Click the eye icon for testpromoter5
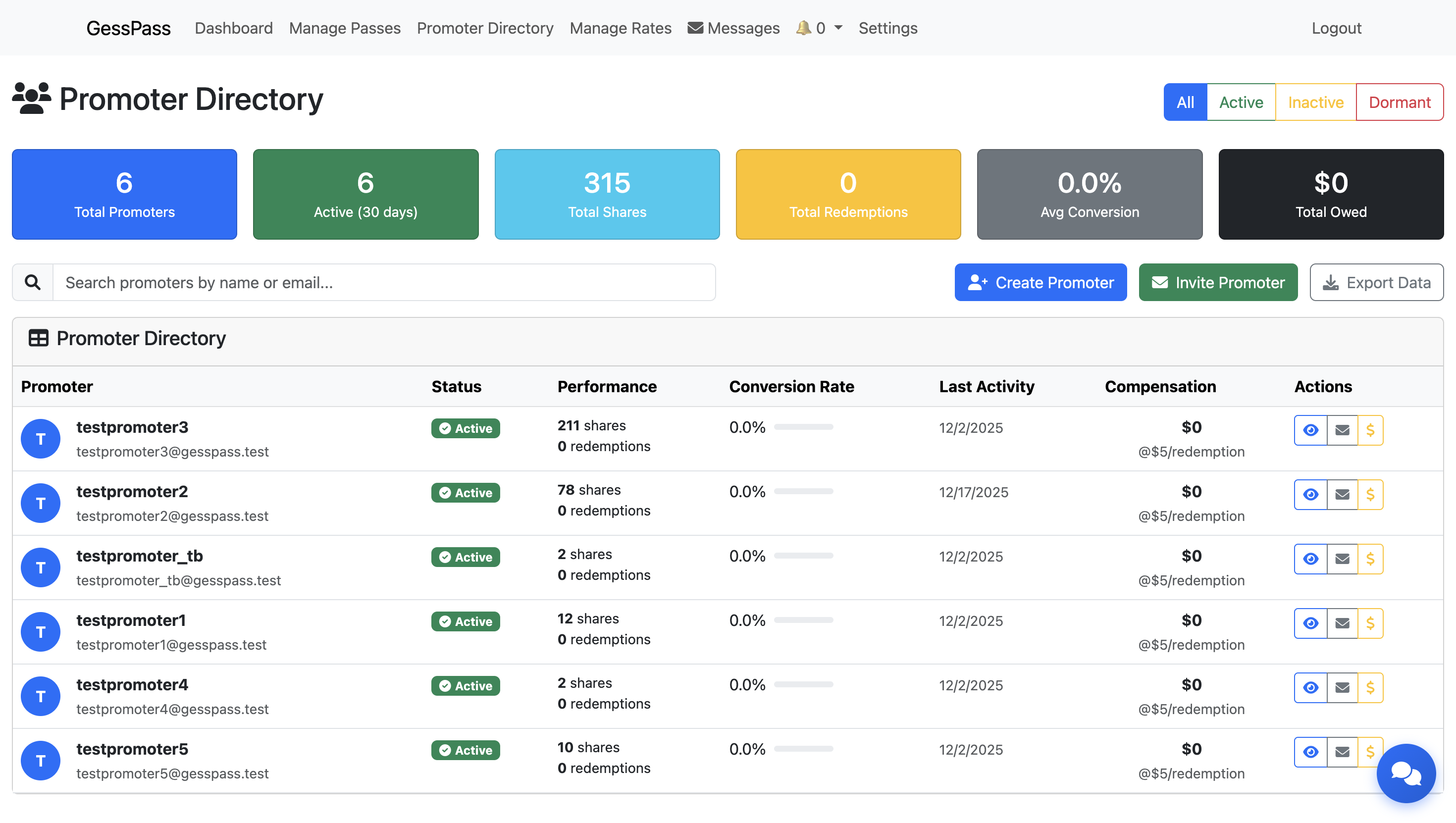The width and height of the screenshot is (1456, 823). coord(1310,752)
